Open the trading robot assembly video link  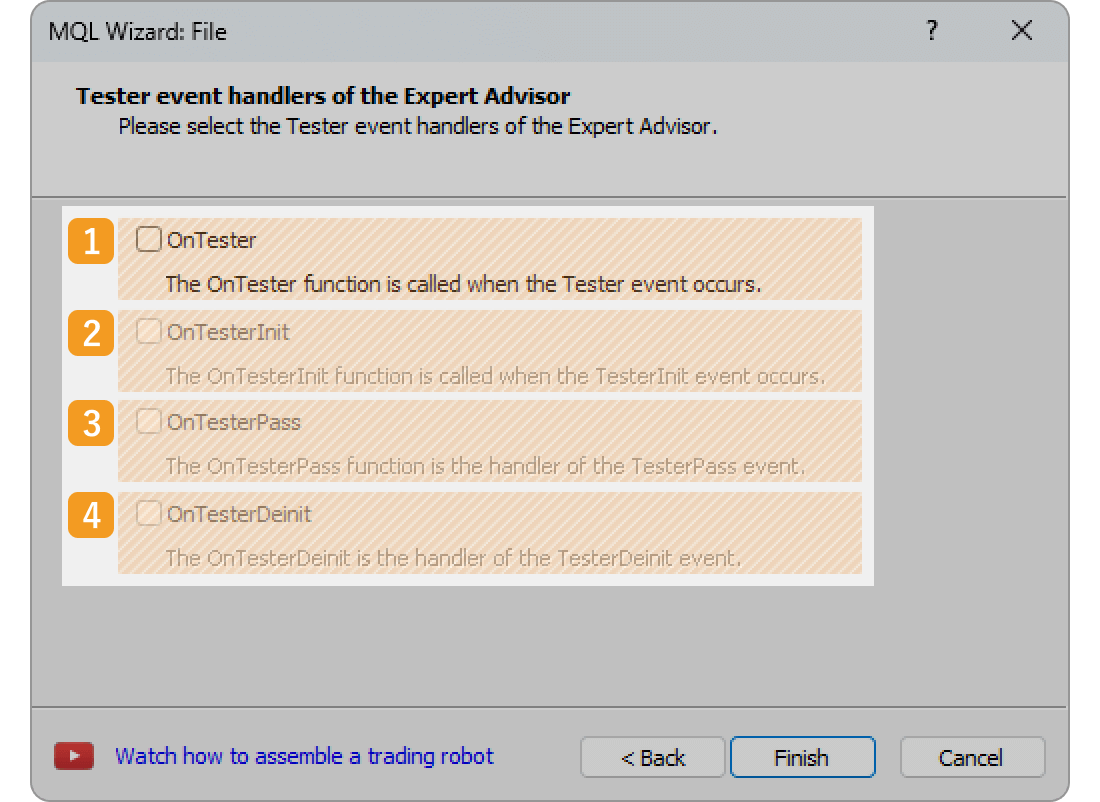point(304,756)
